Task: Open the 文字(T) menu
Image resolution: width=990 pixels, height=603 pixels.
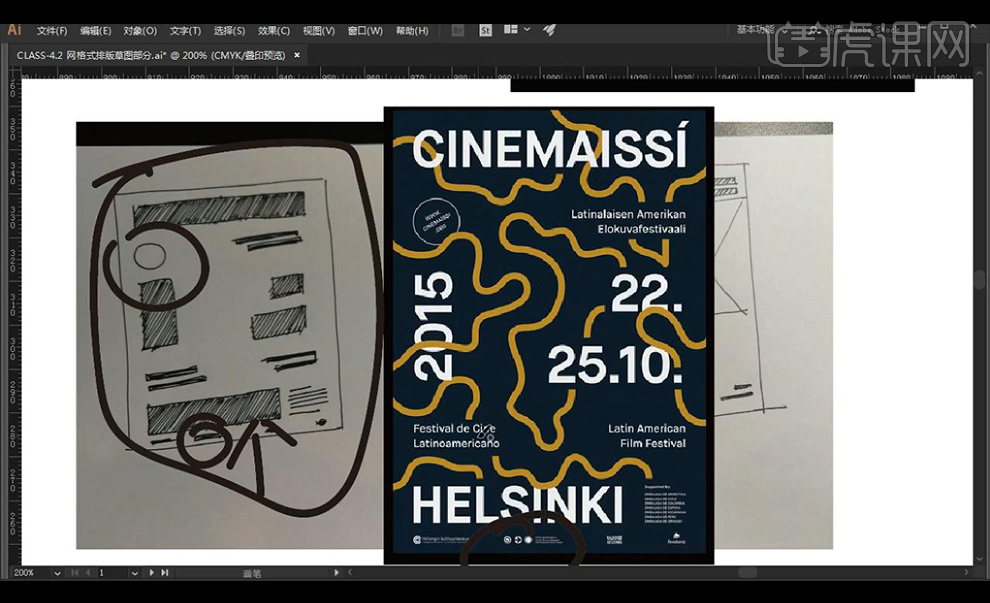Action: coord(185,31)
